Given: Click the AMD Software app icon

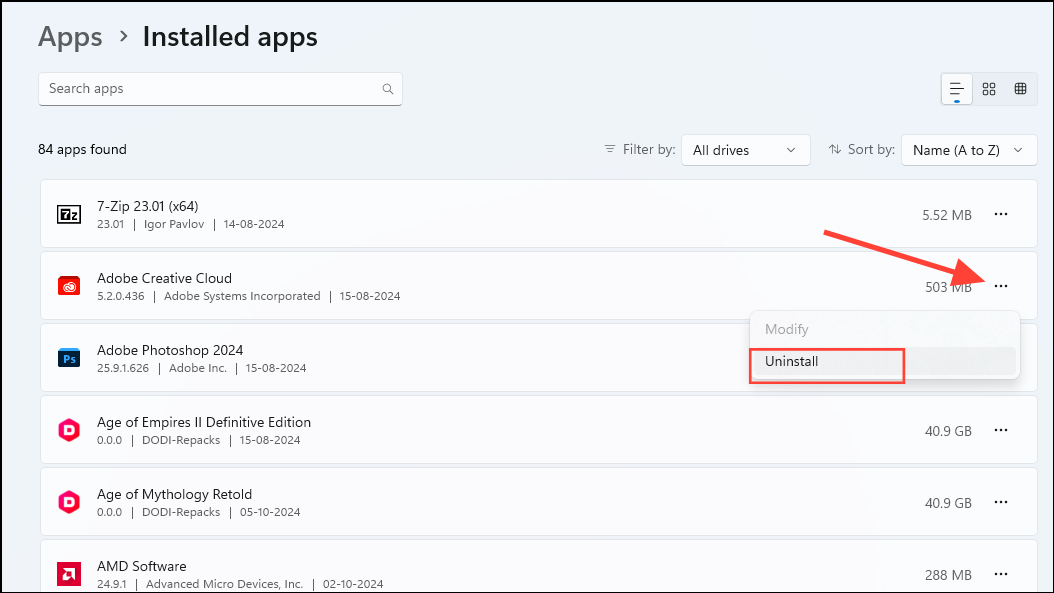Looking at the screenshot, I should pyautogui.click(x=69, y=574).
